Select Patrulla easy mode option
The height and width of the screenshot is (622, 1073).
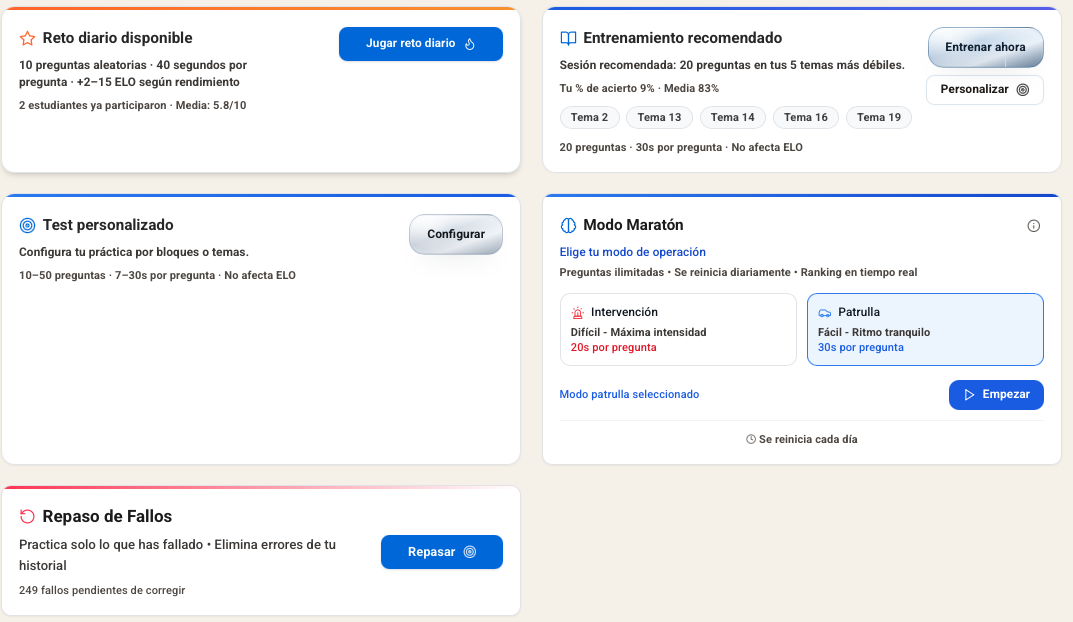[x=925, y=330]
